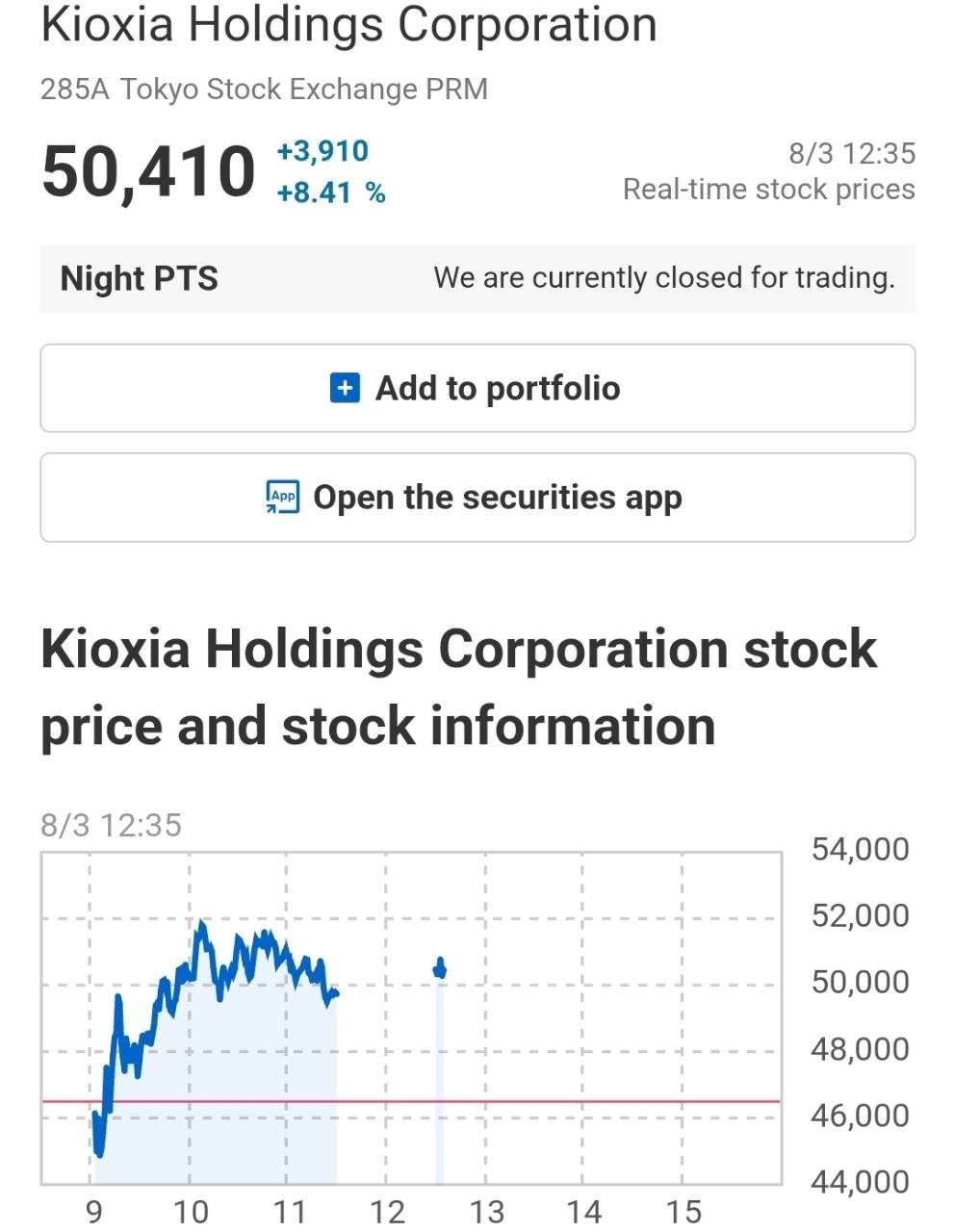
Task: Open the securities app button
Action: [x=477, y=498]
